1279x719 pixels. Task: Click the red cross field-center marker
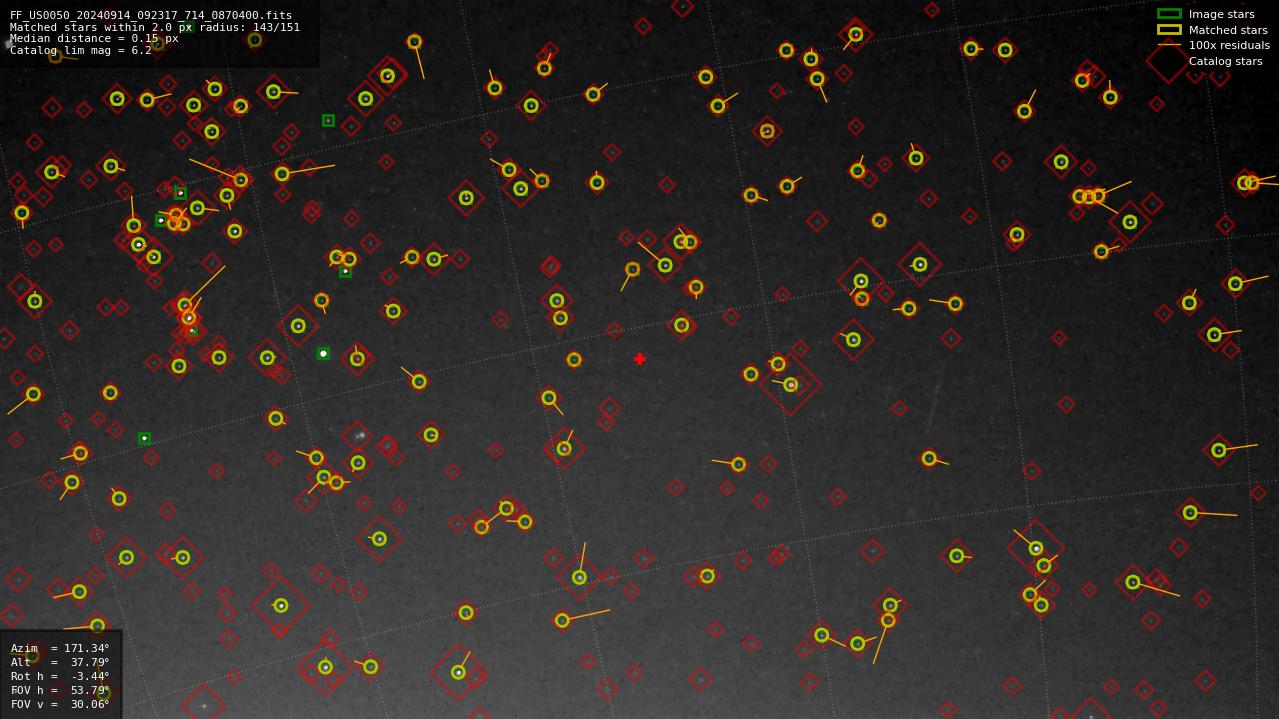(640, 359)
